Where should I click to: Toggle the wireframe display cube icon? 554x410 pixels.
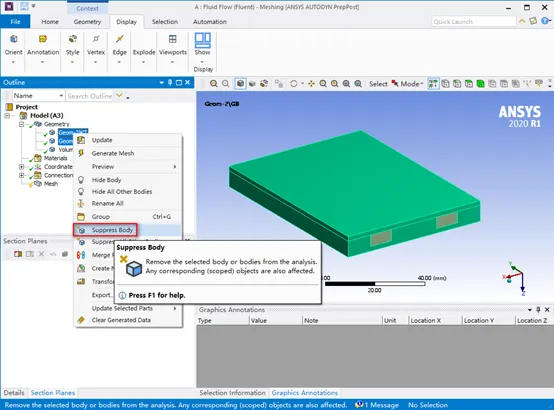(x=252, y=84)
